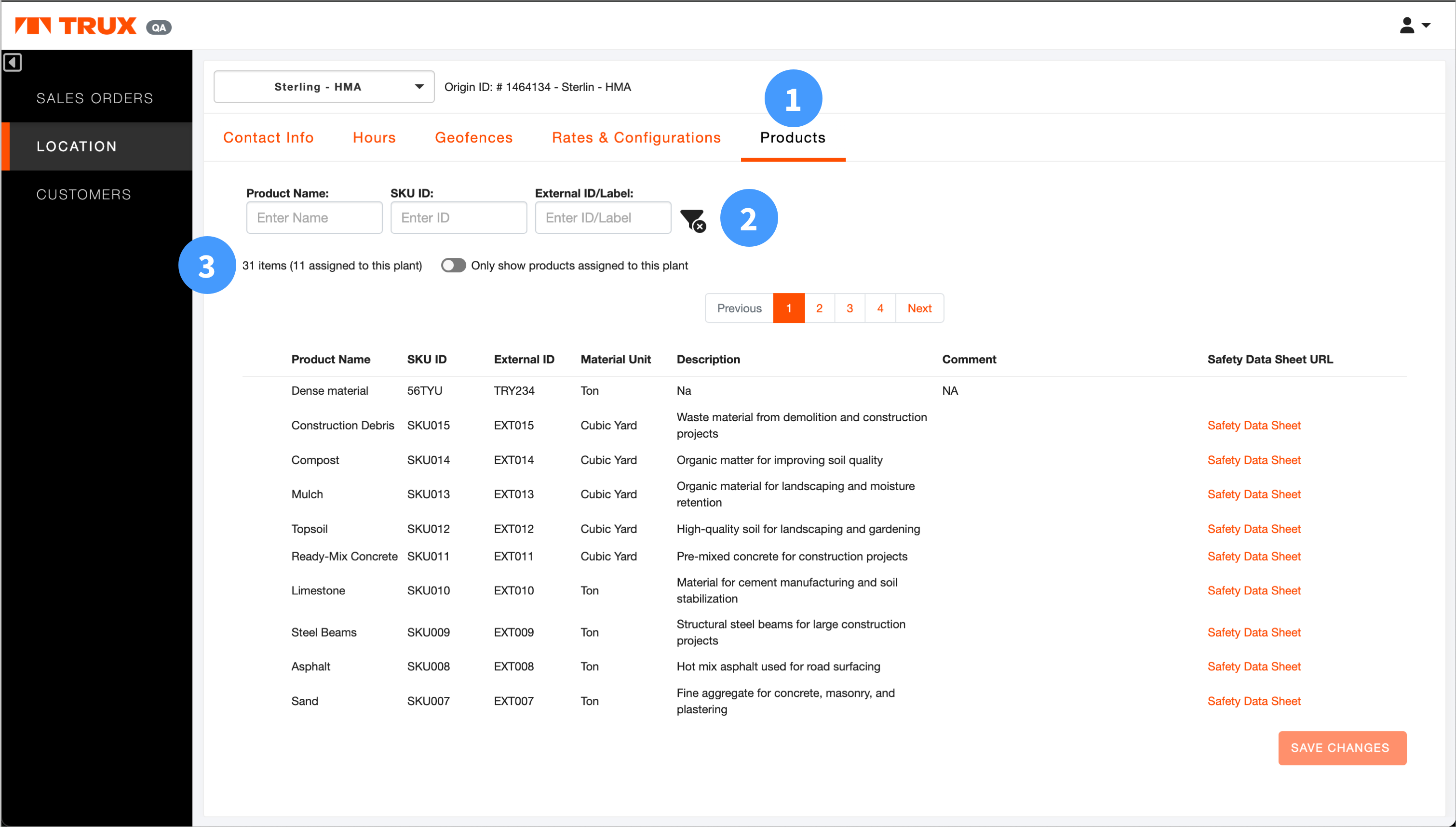Focus the Product Name filter field
The width and height of the screenshot is (1456, 827).
coord(314,217)
